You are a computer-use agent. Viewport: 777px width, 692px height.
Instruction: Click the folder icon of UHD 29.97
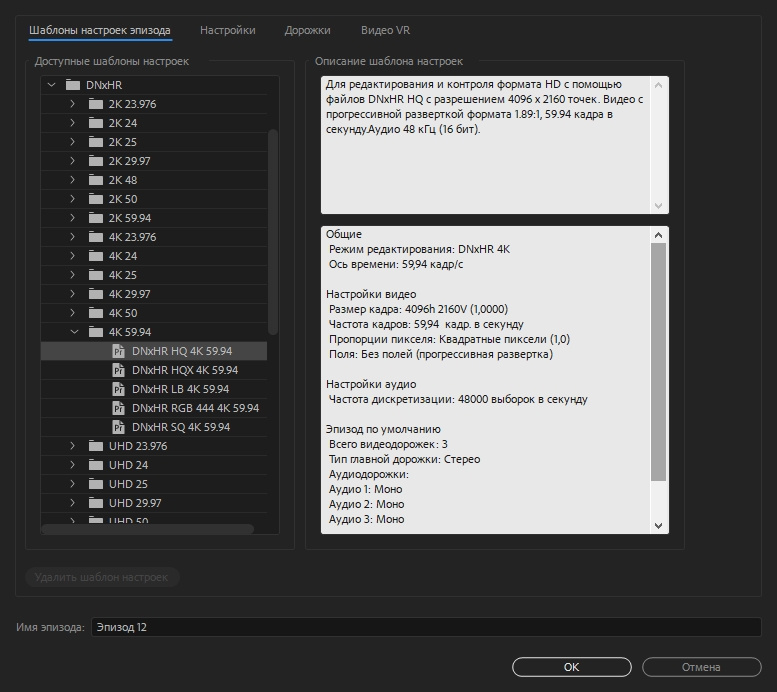click(96, 503)
